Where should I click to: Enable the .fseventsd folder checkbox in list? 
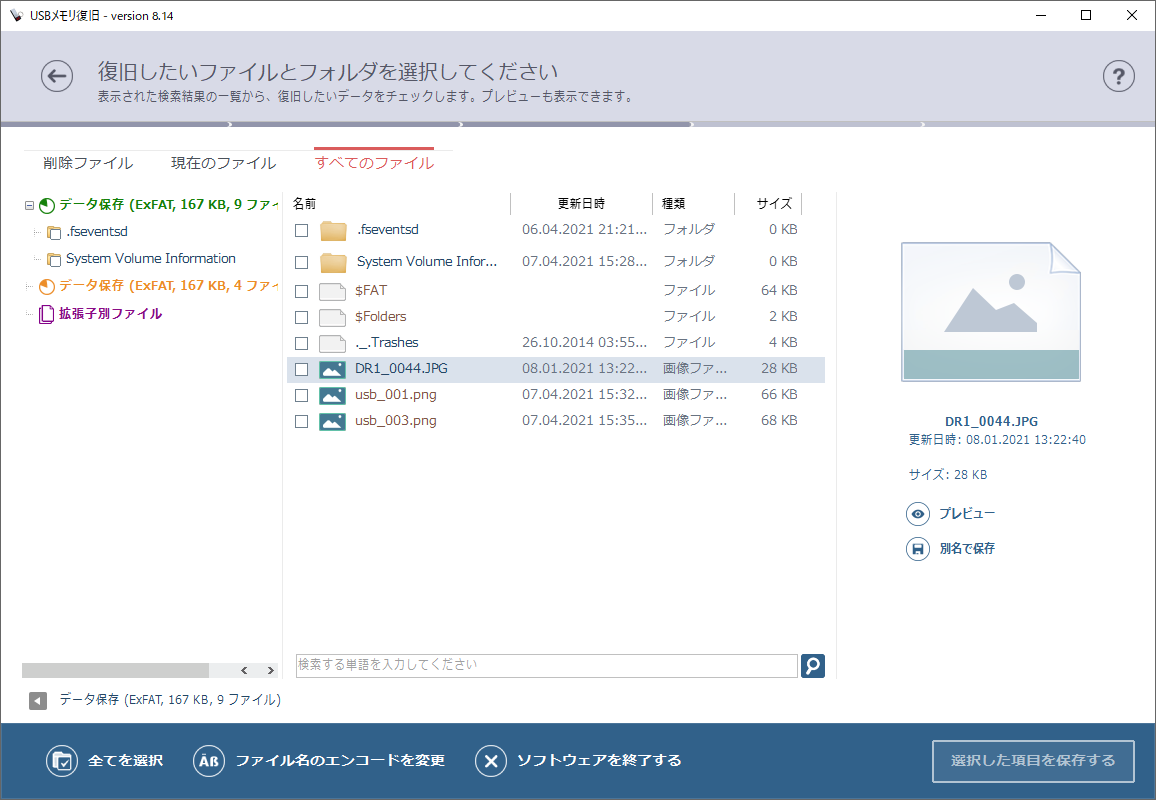pos(301,231)
